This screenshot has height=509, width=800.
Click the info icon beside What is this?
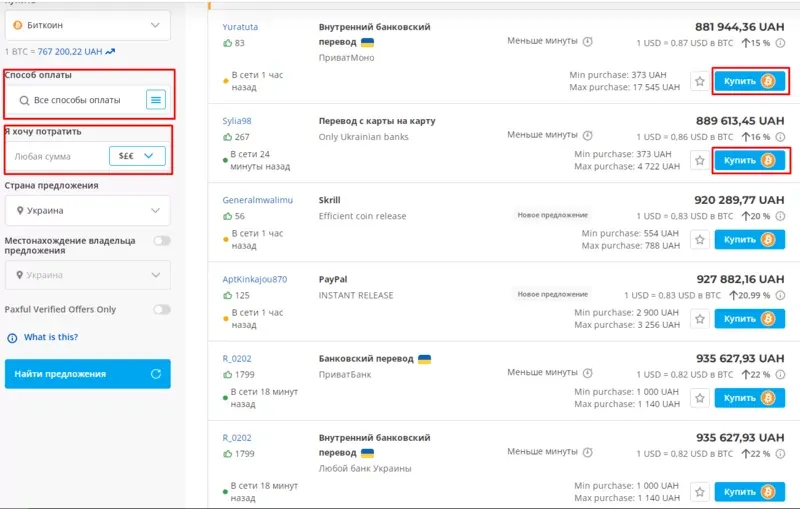12,338
